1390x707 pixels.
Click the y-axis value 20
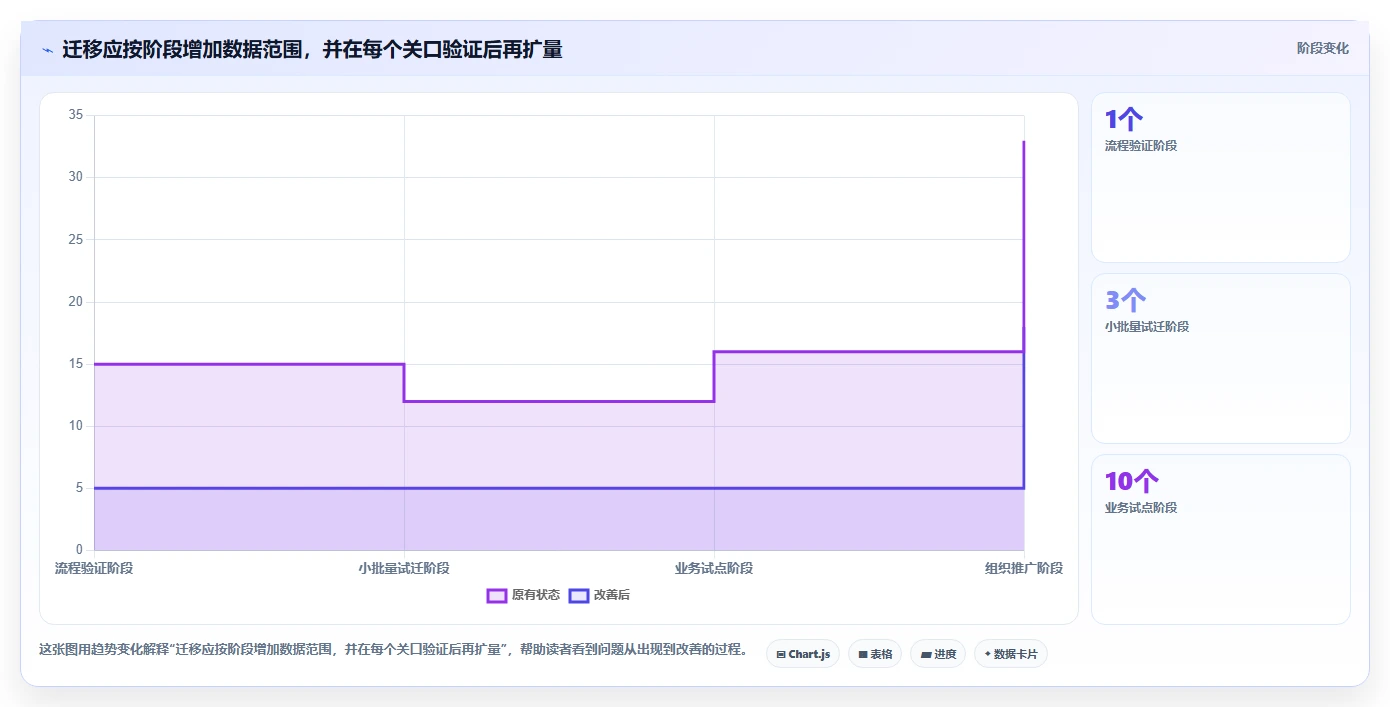click(75, 302)
